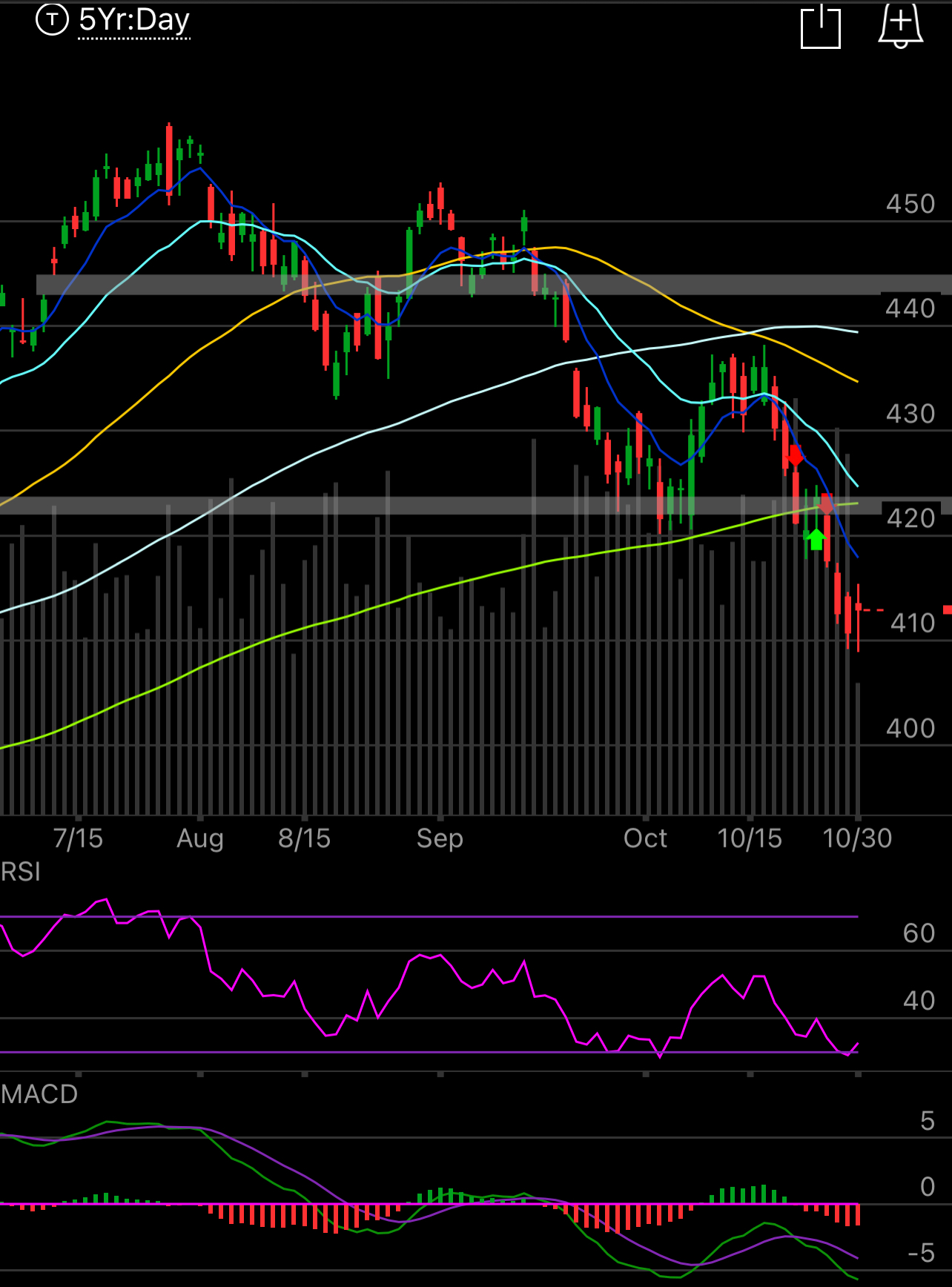Image resolution: width=952 pixels, height=1287 pixels.
Task: Tap the MACD 5 level label
Action: tap(927, 1121)
